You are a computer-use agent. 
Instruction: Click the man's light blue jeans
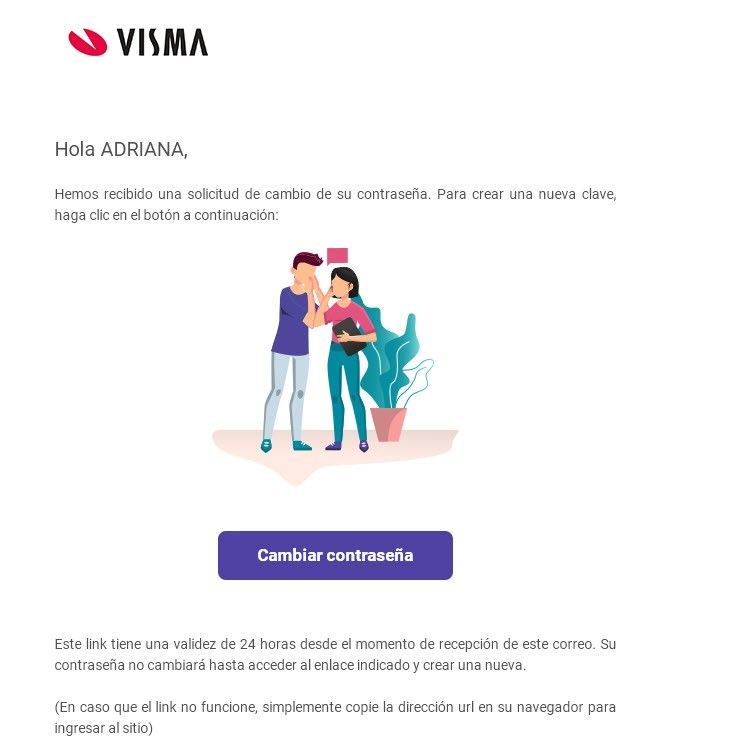(287, 397)
